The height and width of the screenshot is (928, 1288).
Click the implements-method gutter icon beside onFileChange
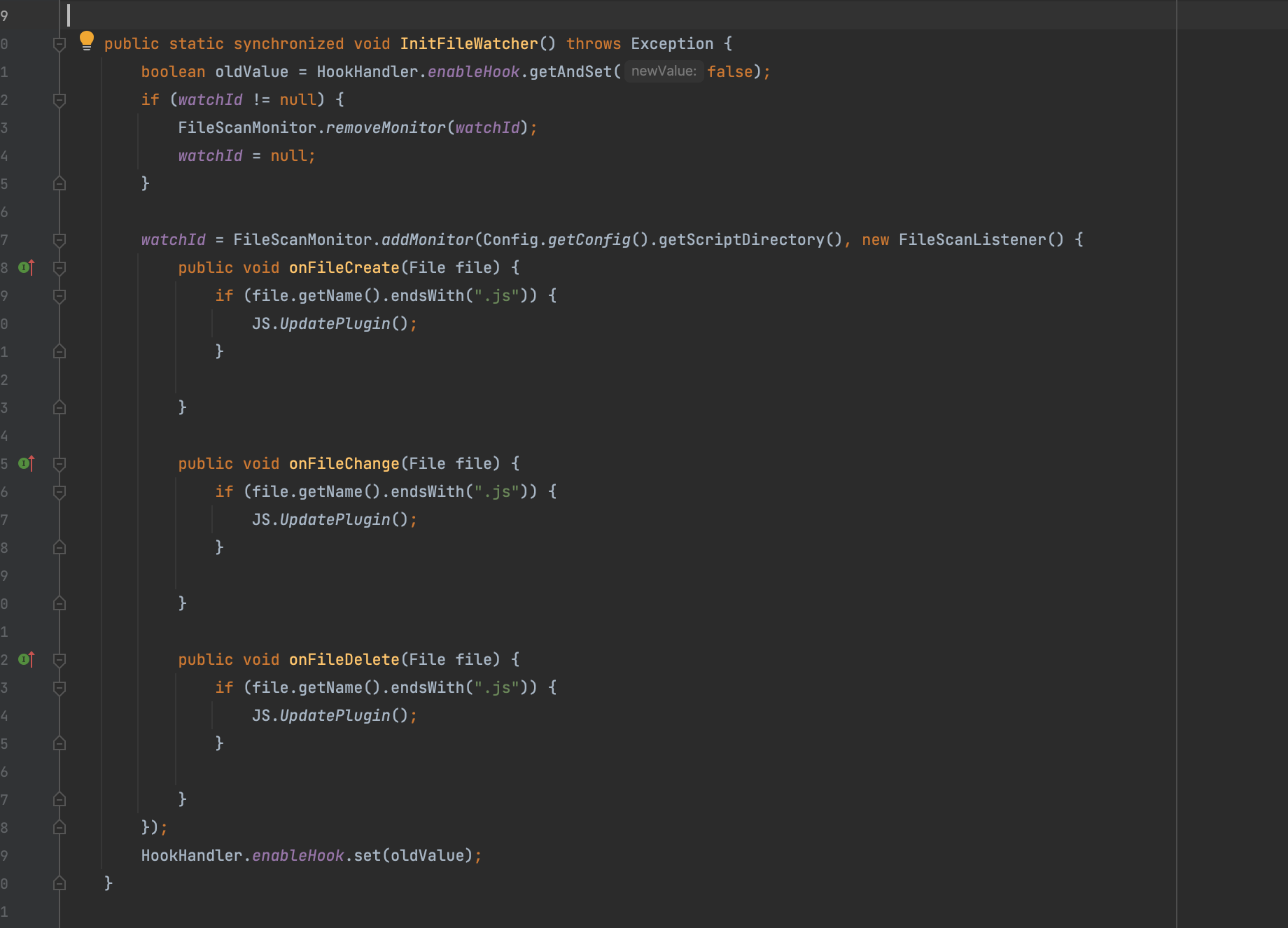[x=24, y=463]
